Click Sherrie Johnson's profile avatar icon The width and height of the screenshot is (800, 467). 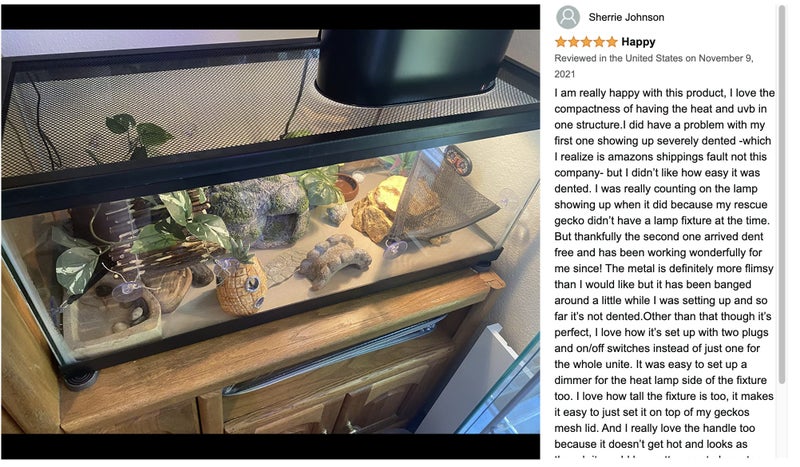[x=568, y=17]
